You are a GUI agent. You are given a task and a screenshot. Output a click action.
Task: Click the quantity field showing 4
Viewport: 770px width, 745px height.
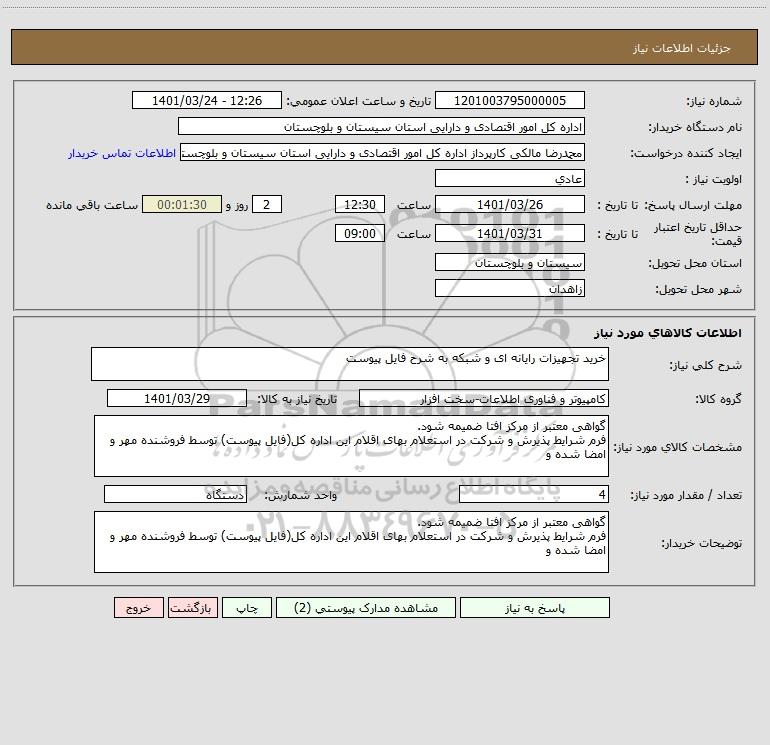[x=534, y=495]
